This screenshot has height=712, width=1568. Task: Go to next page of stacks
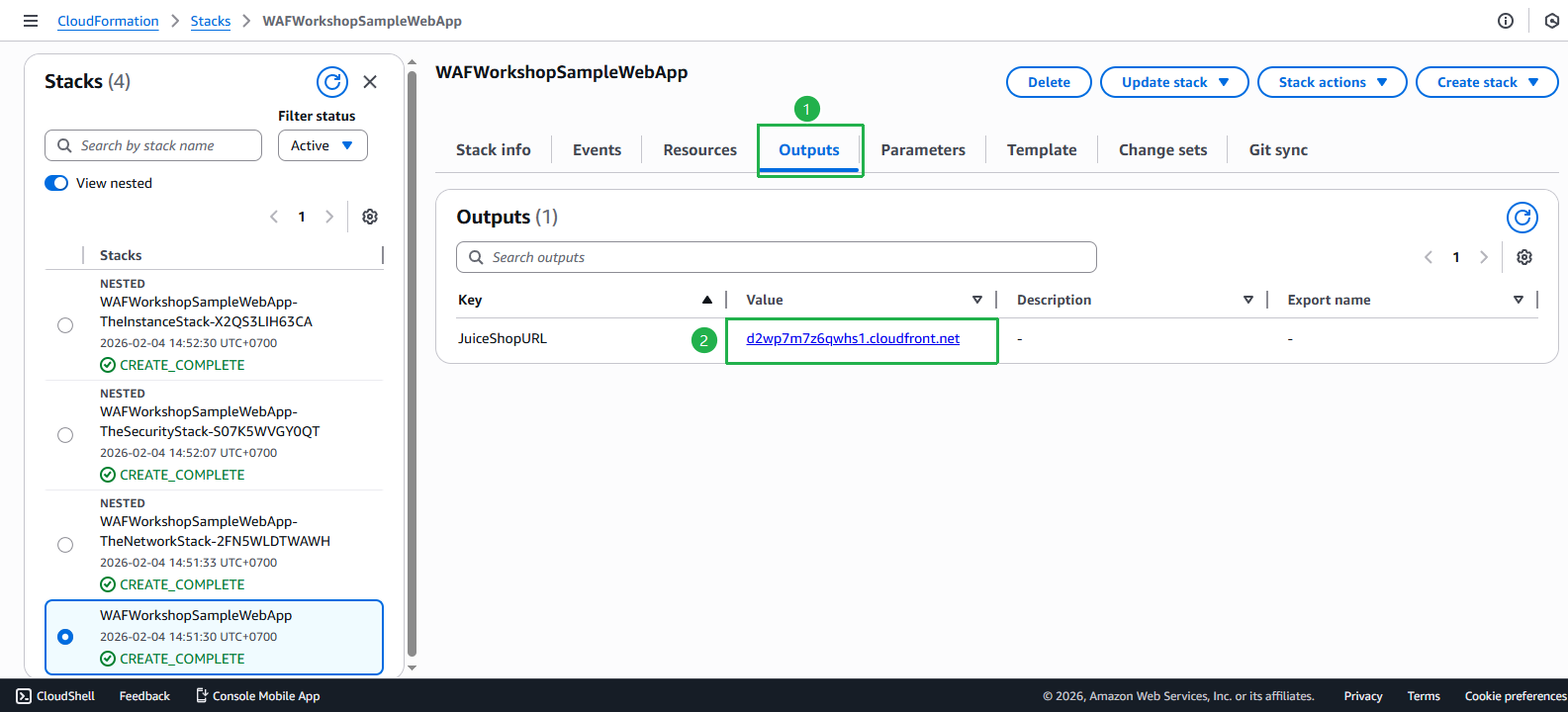point(329,217)
